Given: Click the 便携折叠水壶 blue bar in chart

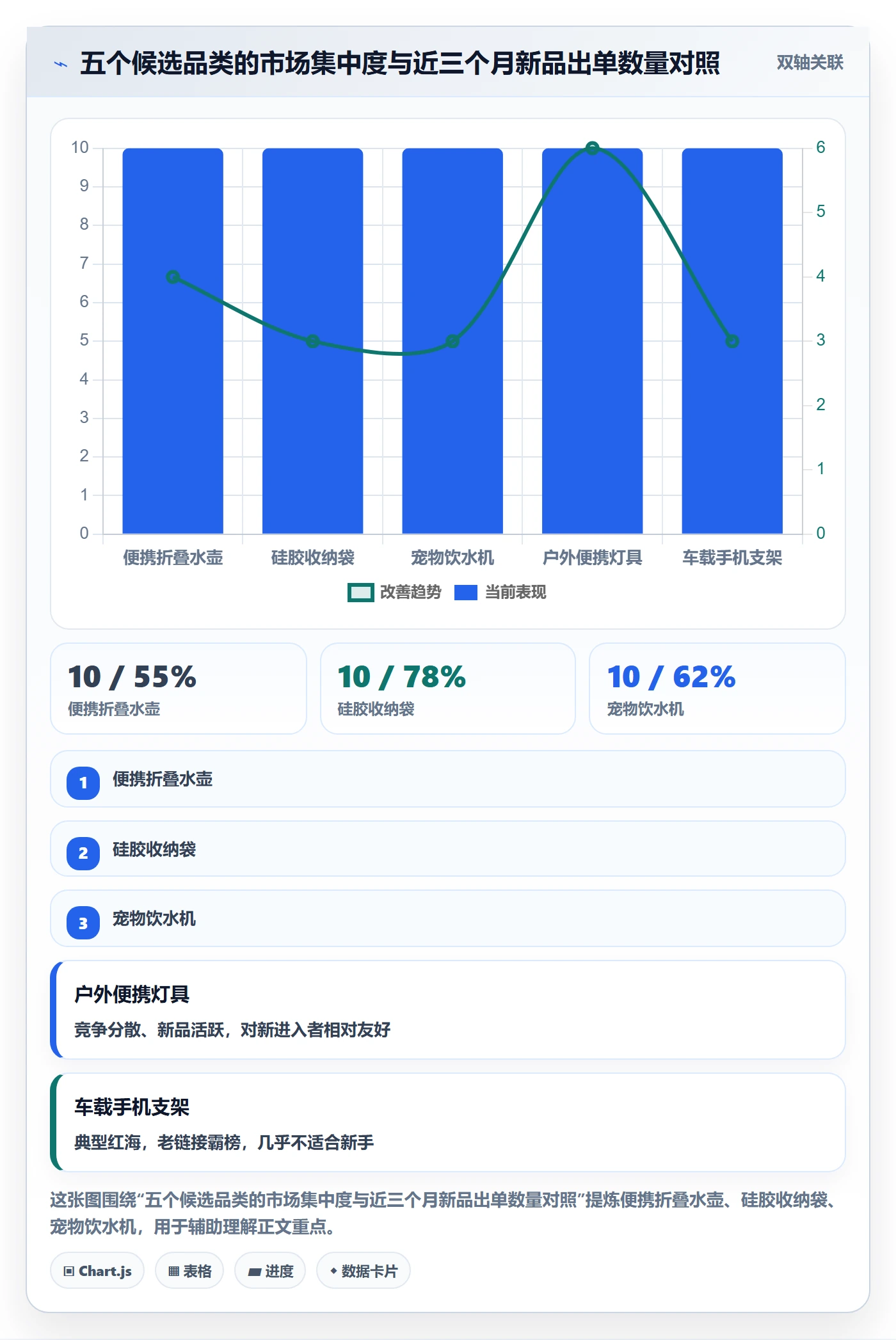Looking at the screenshot, I should click(173, 340).
